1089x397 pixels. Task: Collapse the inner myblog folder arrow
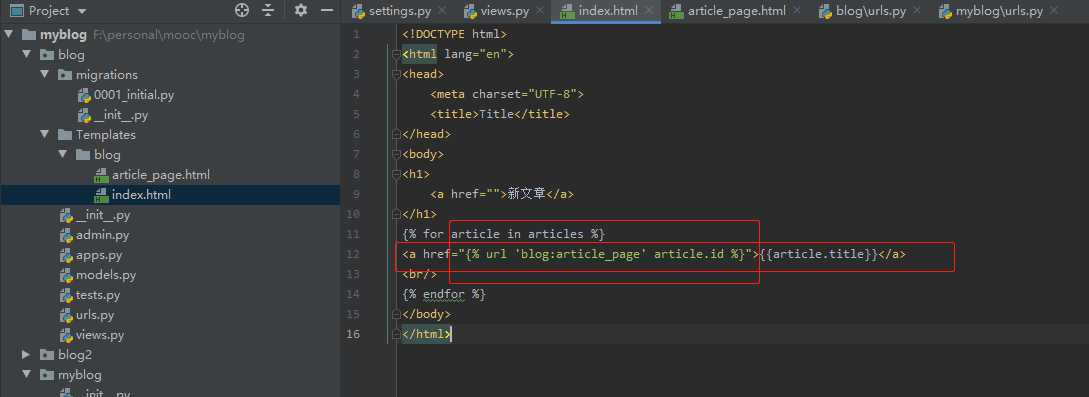pos(26,375)
